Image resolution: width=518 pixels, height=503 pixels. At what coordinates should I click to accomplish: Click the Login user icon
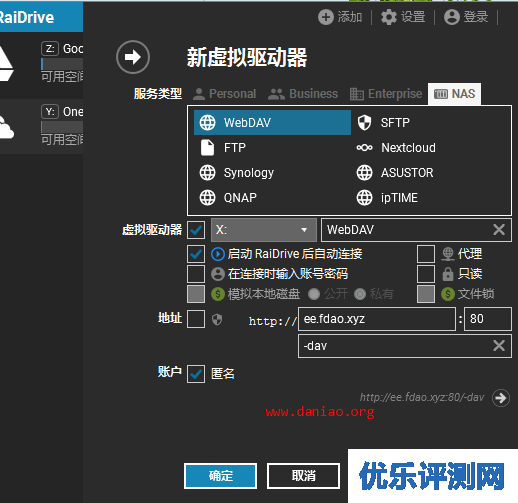coord(452,17)
